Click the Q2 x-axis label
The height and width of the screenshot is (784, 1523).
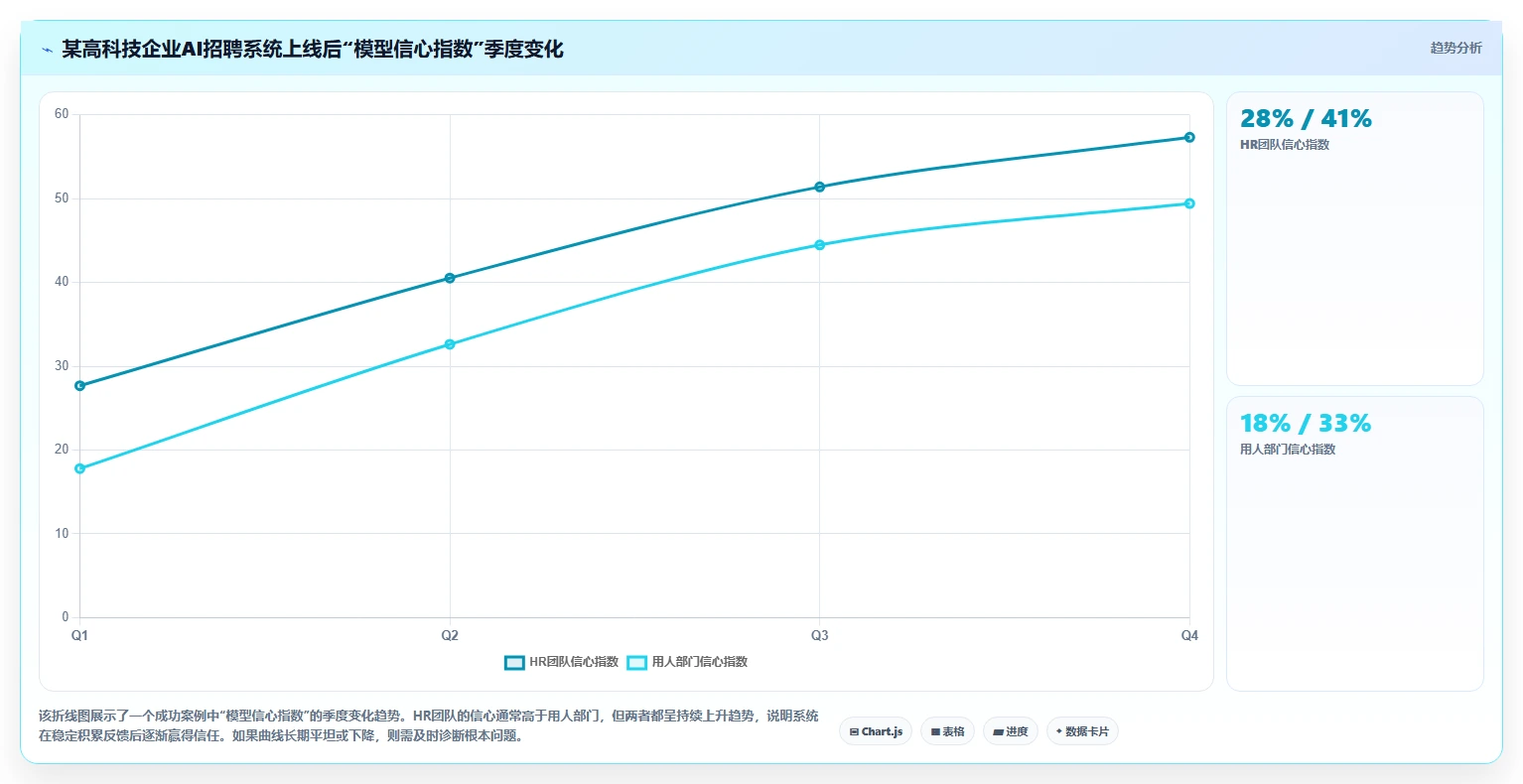tap(450, 635)
